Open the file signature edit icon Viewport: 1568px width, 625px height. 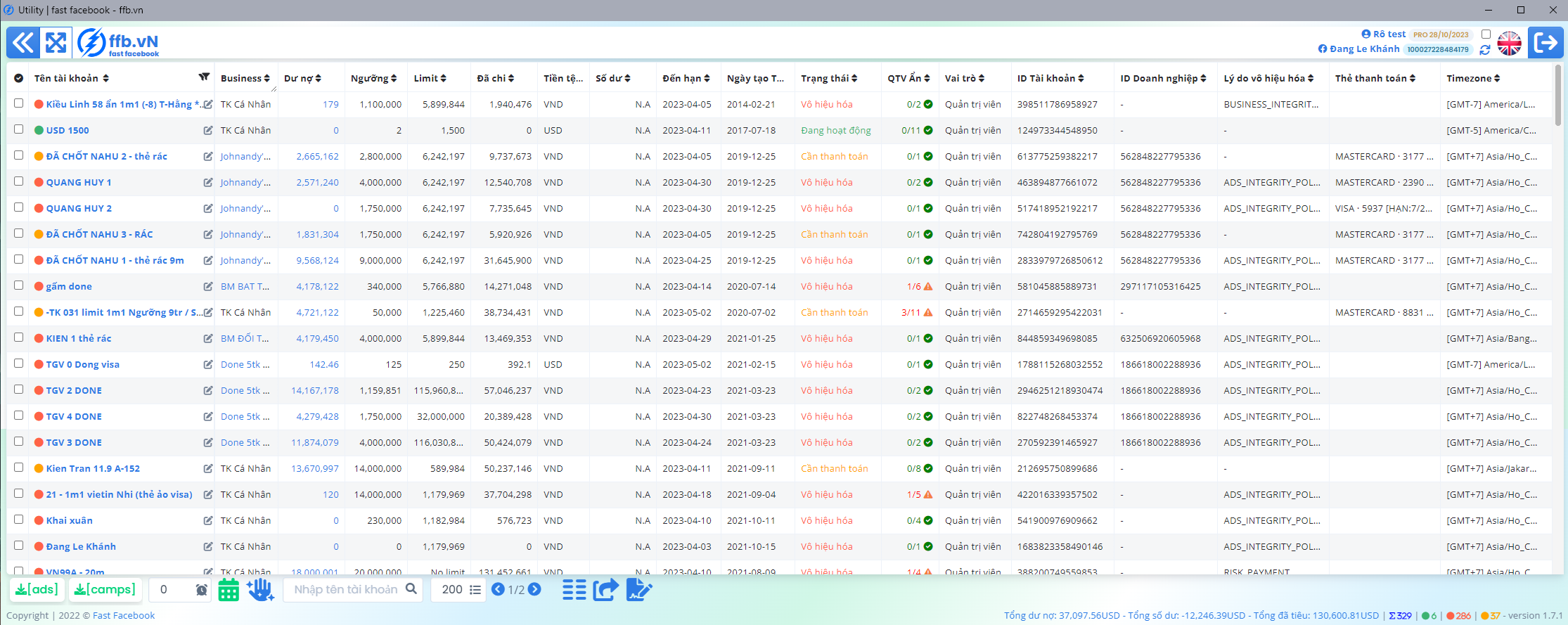638,590
